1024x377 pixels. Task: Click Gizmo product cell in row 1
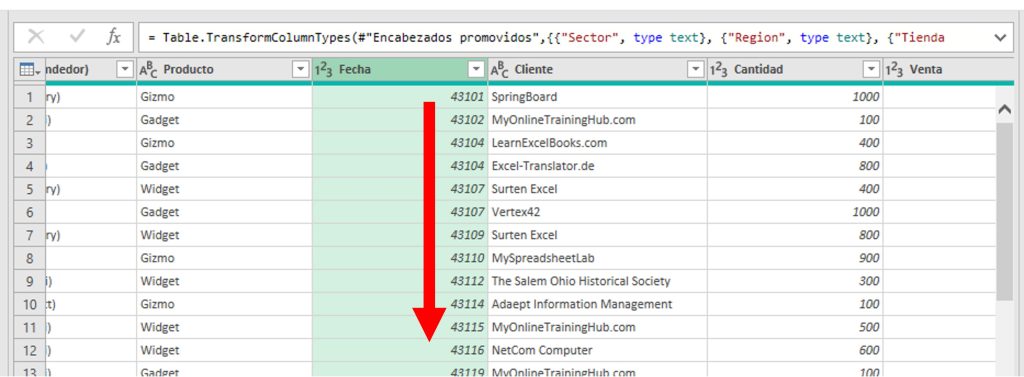tap(224, 97)
